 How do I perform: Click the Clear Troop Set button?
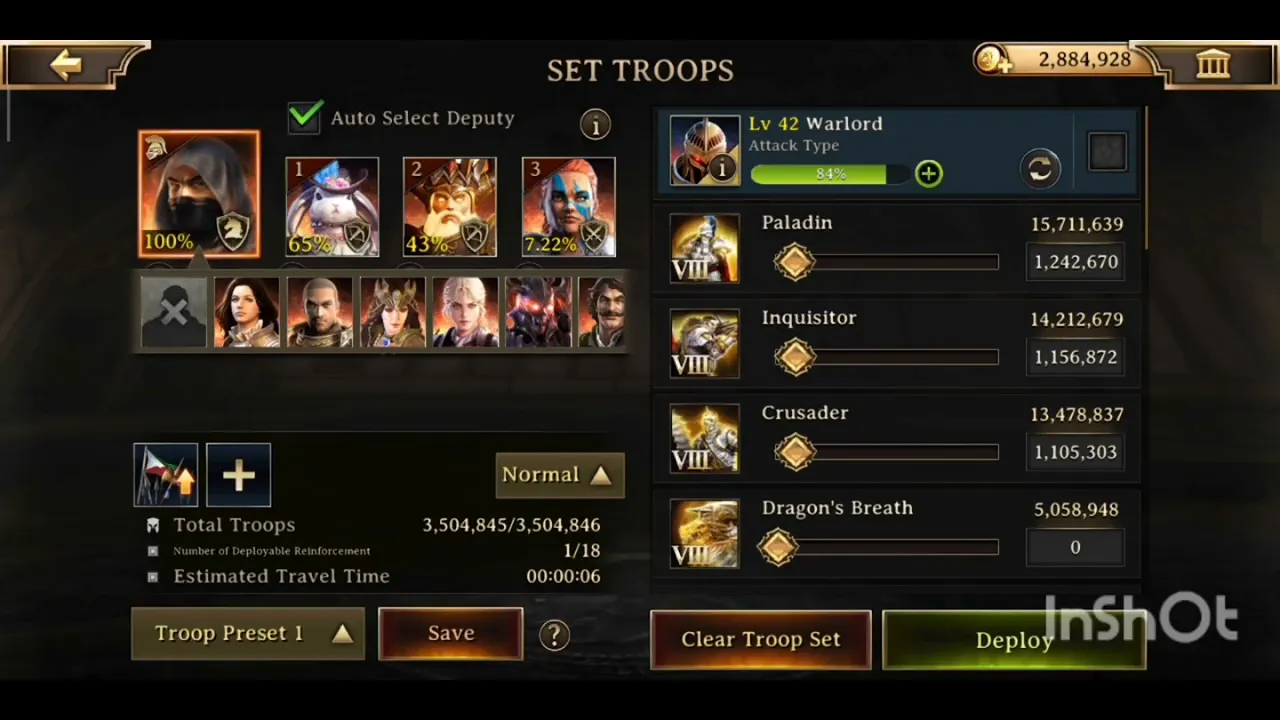point(761,640)
